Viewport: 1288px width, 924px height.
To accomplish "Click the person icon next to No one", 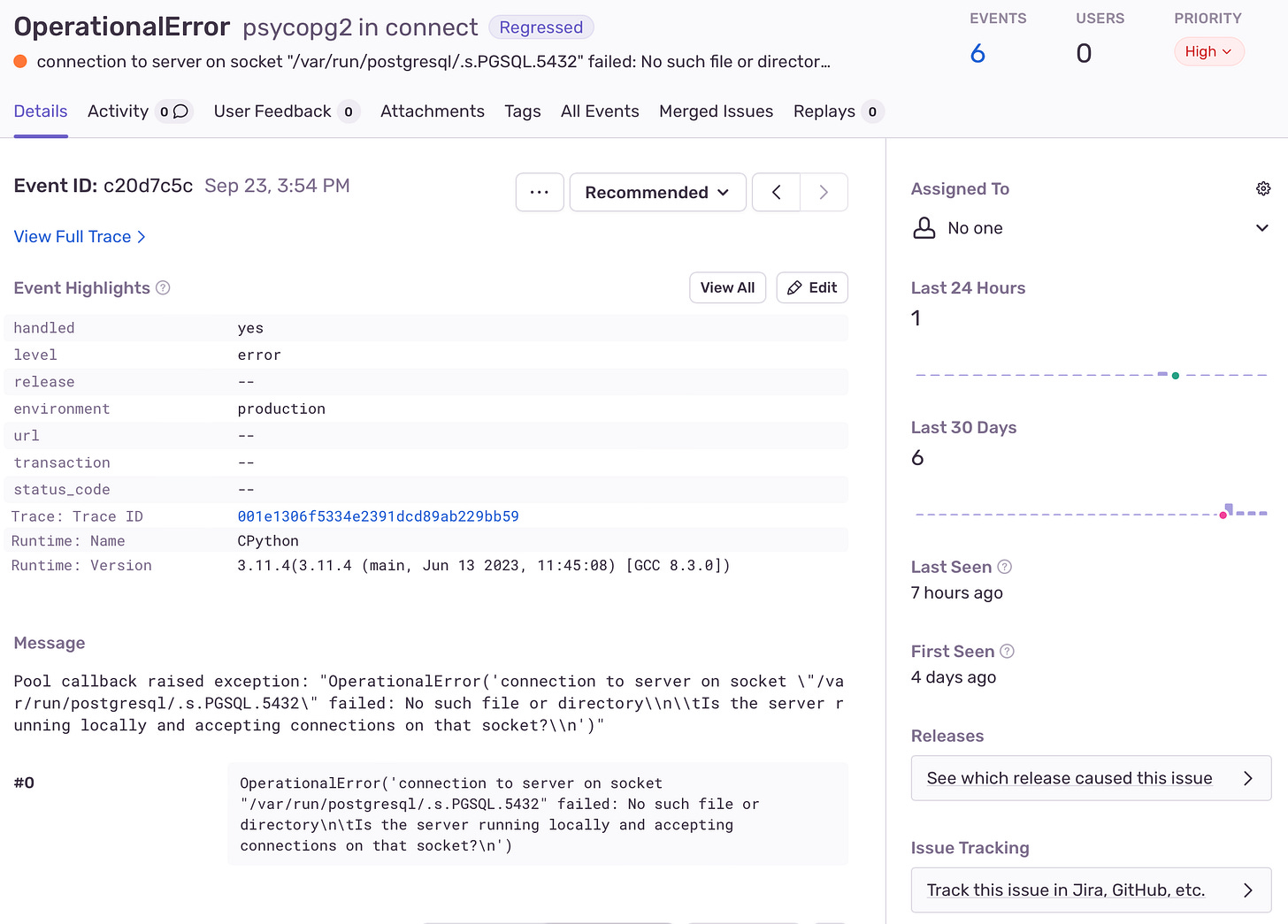I will [924, 227].
